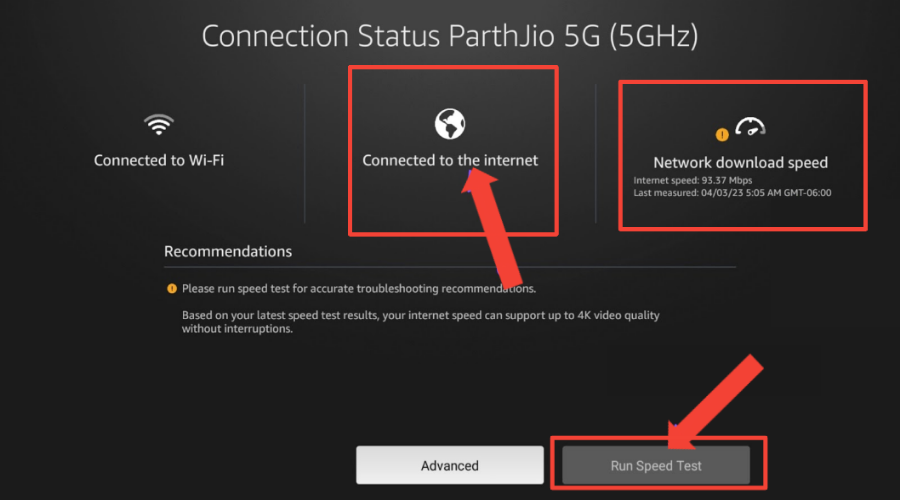Click the orange warning badge beside speedometer
The image size is (900, 500).
pos(722,135)
